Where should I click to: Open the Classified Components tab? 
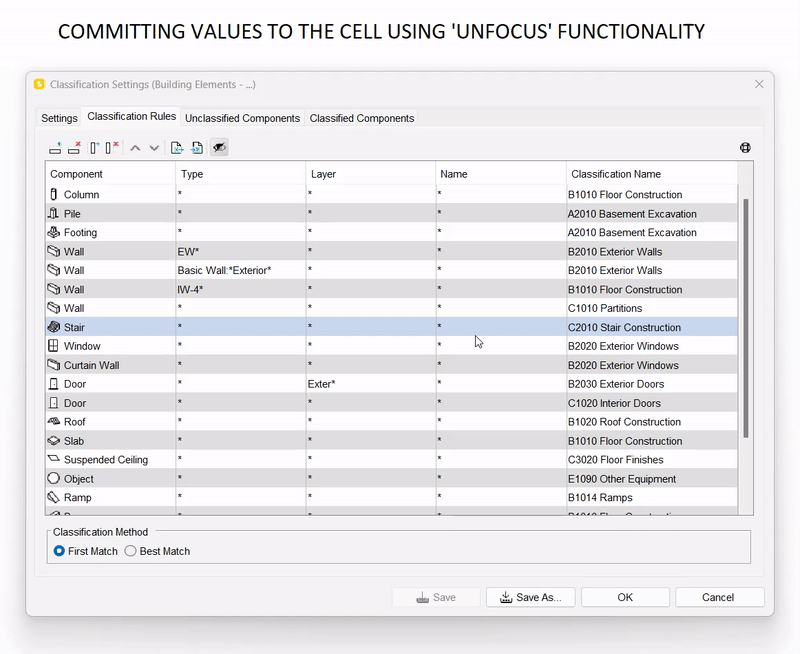pyautogui.click(x=362, y=118)
